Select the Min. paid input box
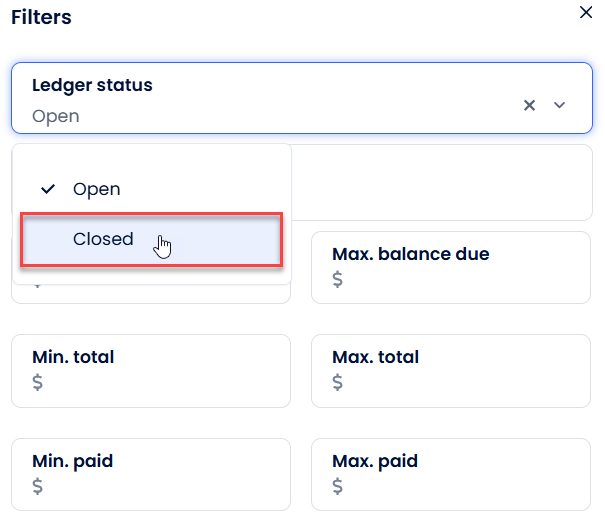The image size is (605, 513). point(150,474)
